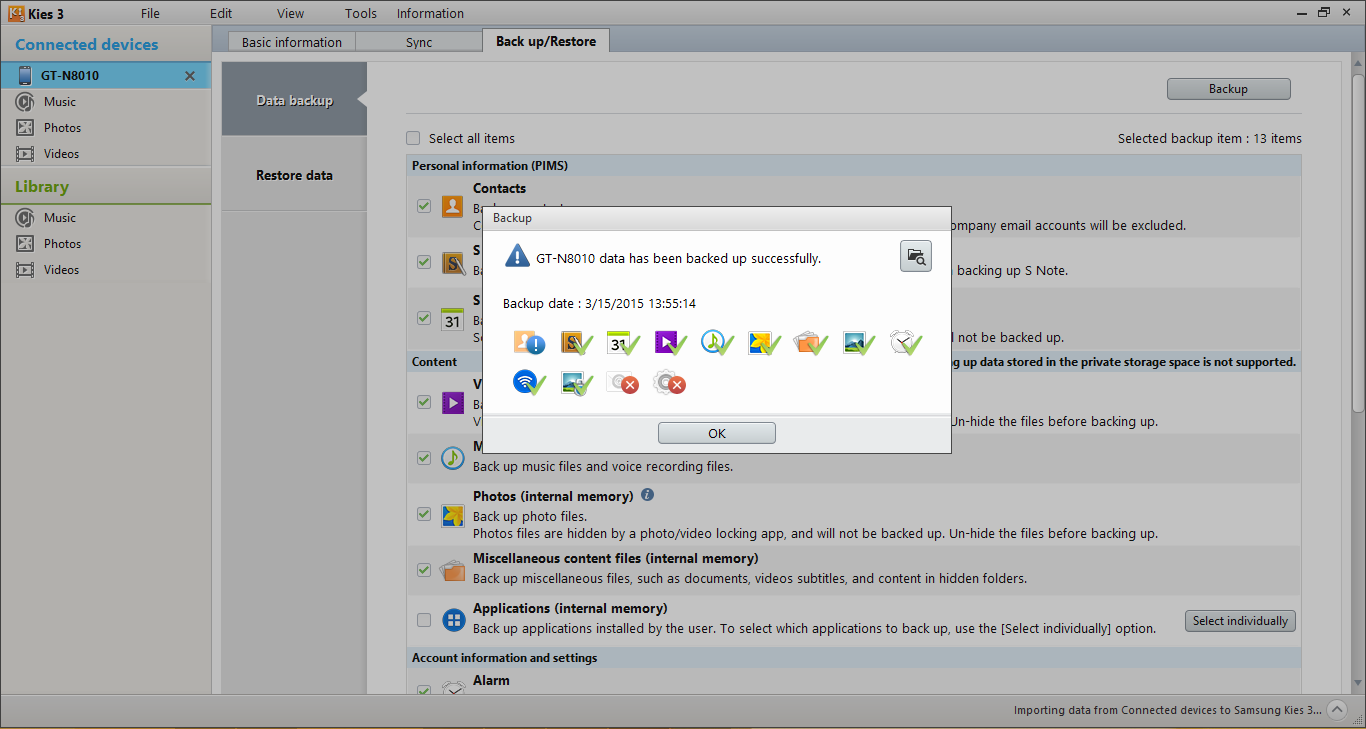This screenshot has width=1366, height=729.
Task: Uncheck the Music backup checkbox
Action: 424,458
